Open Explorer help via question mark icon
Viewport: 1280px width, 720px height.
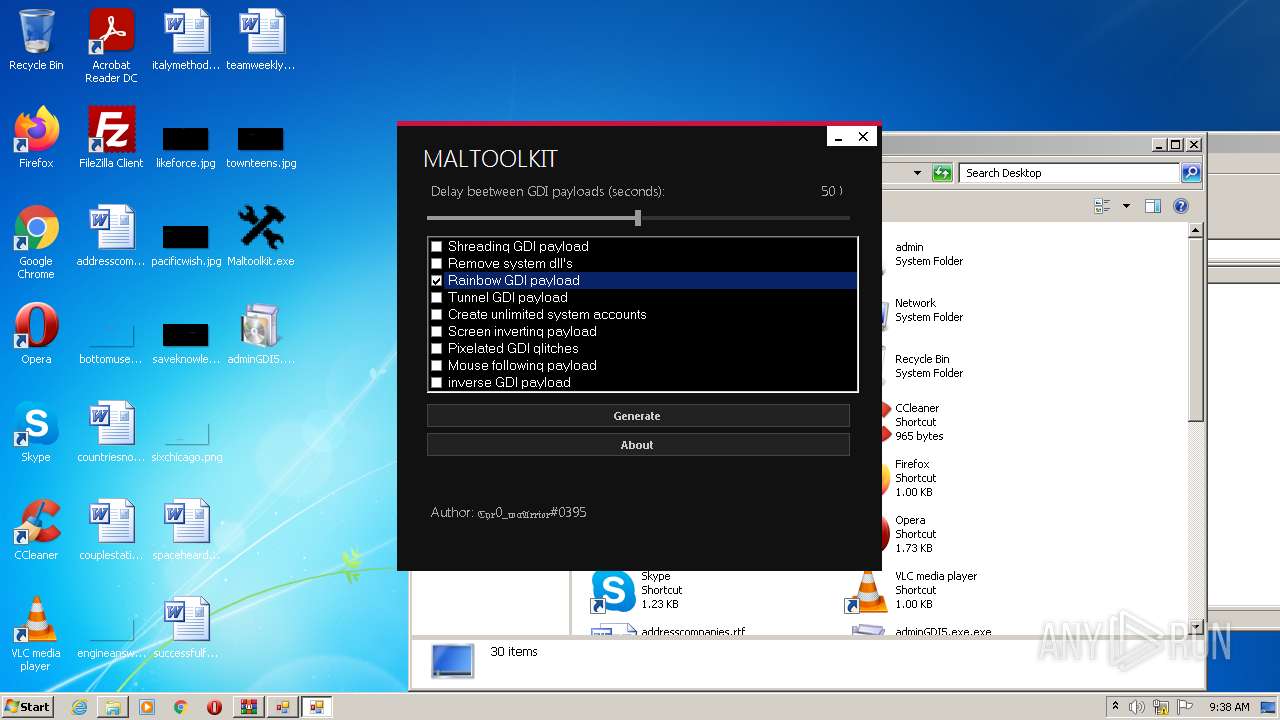point(1181,206)
